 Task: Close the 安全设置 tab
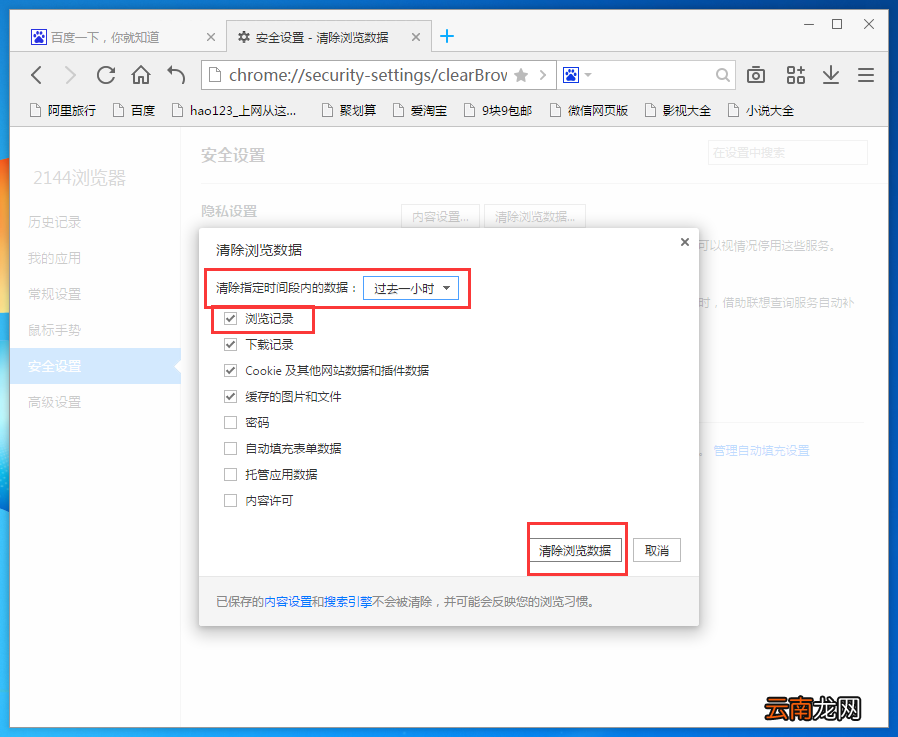(x=416, y=37)
